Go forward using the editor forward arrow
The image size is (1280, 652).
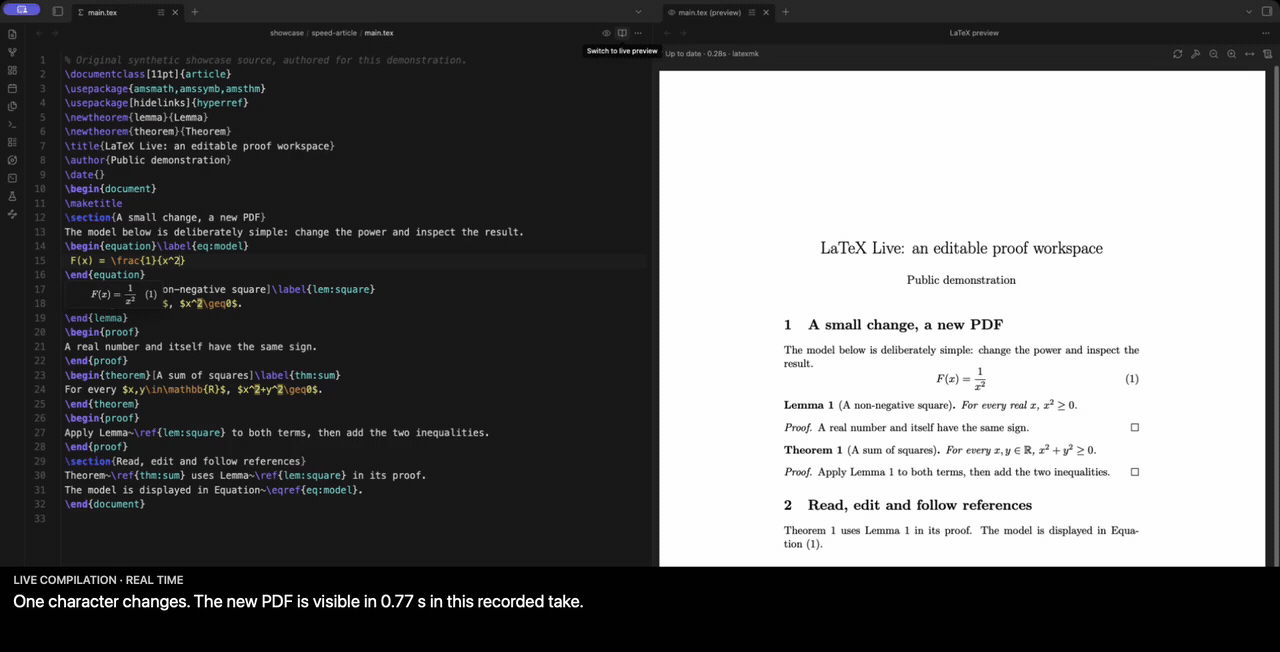point(57,33)
